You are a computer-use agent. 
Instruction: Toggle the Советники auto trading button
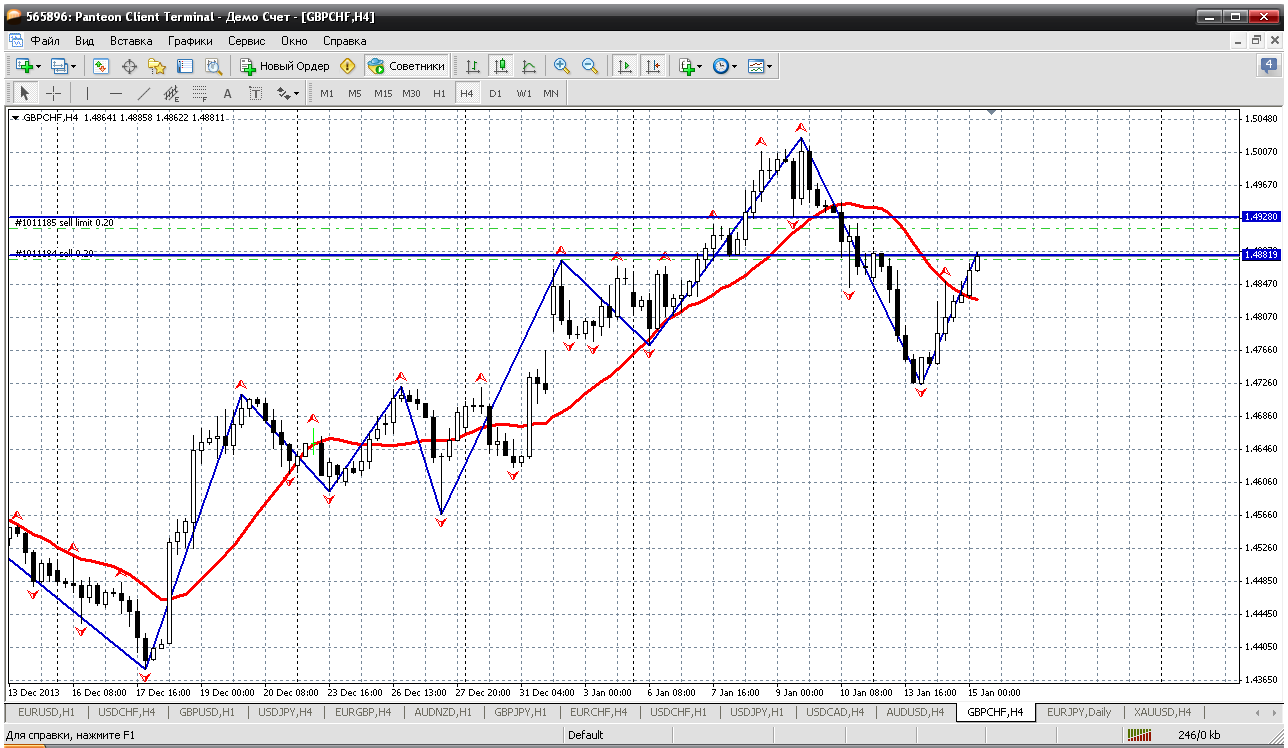tap(406, 66)
